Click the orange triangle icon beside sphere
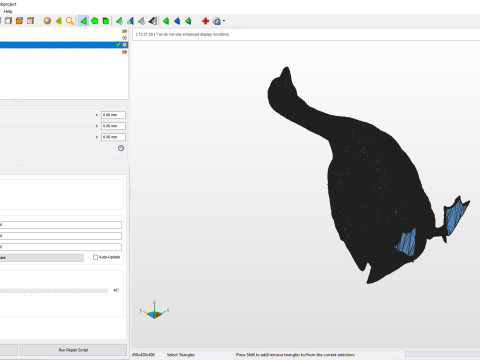480x360 pixels. (x=59, y=21)
